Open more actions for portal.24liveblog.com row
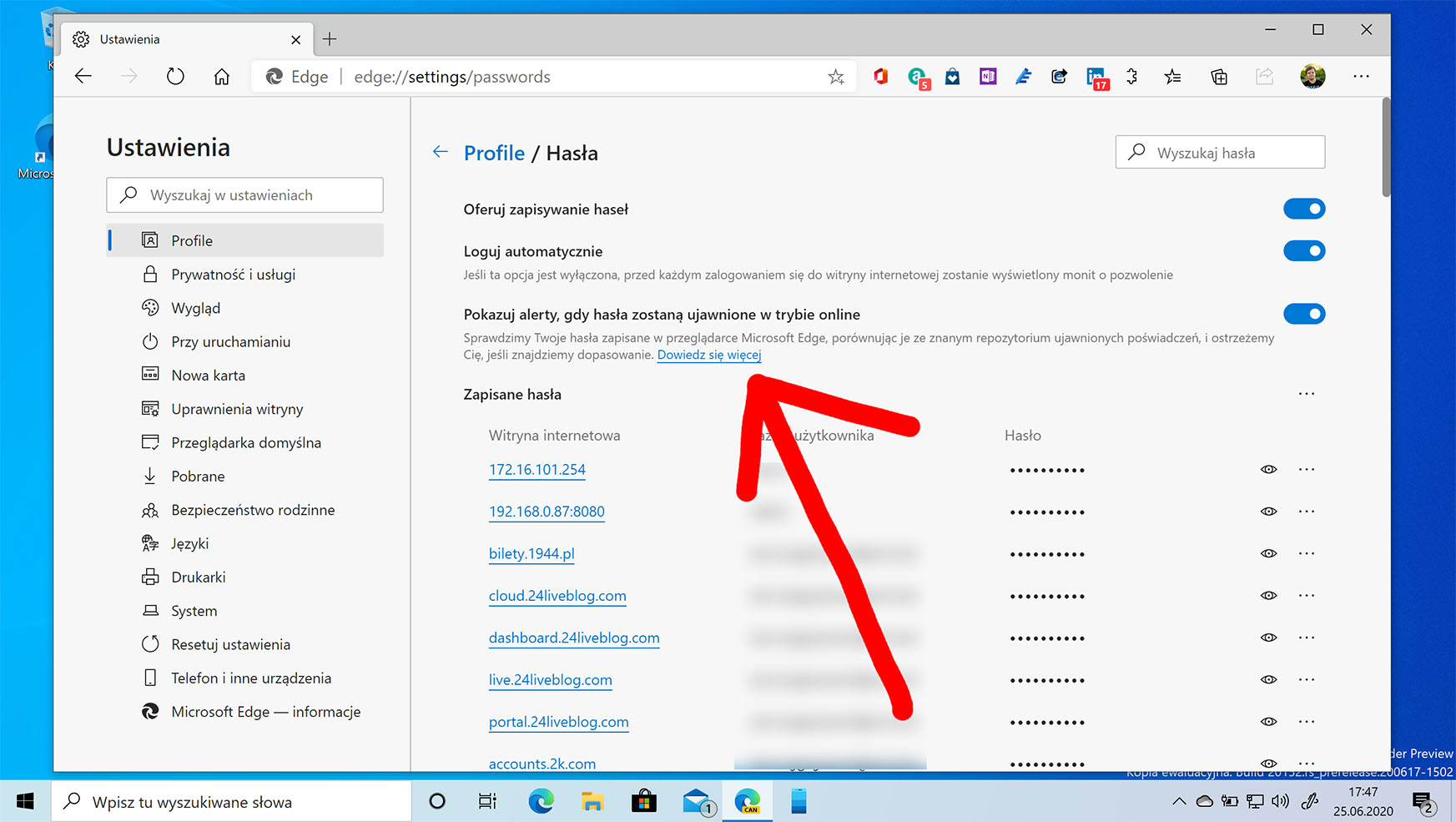Screen dimensions: 1456x822 tap(1307, 722)
